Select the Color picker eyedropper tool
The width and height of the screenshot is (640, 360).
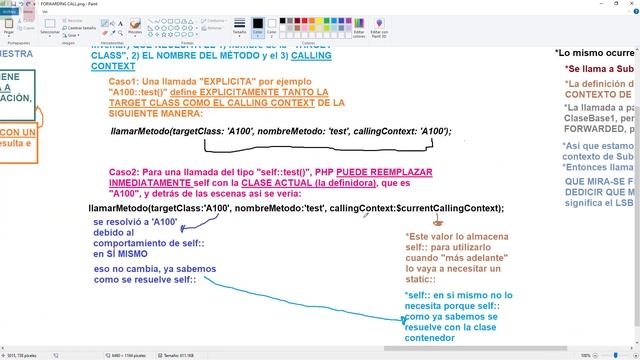click(x=113, y=32)
